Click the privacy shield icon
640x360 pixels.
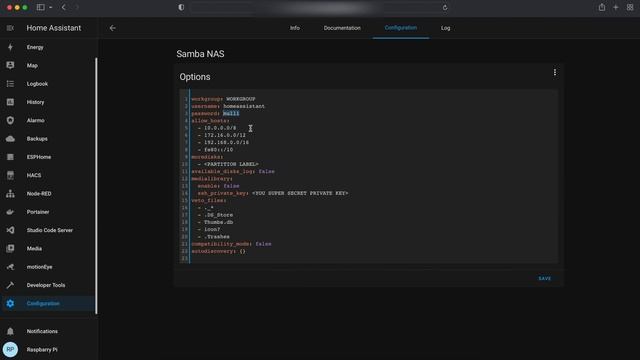tap(181, 7)
